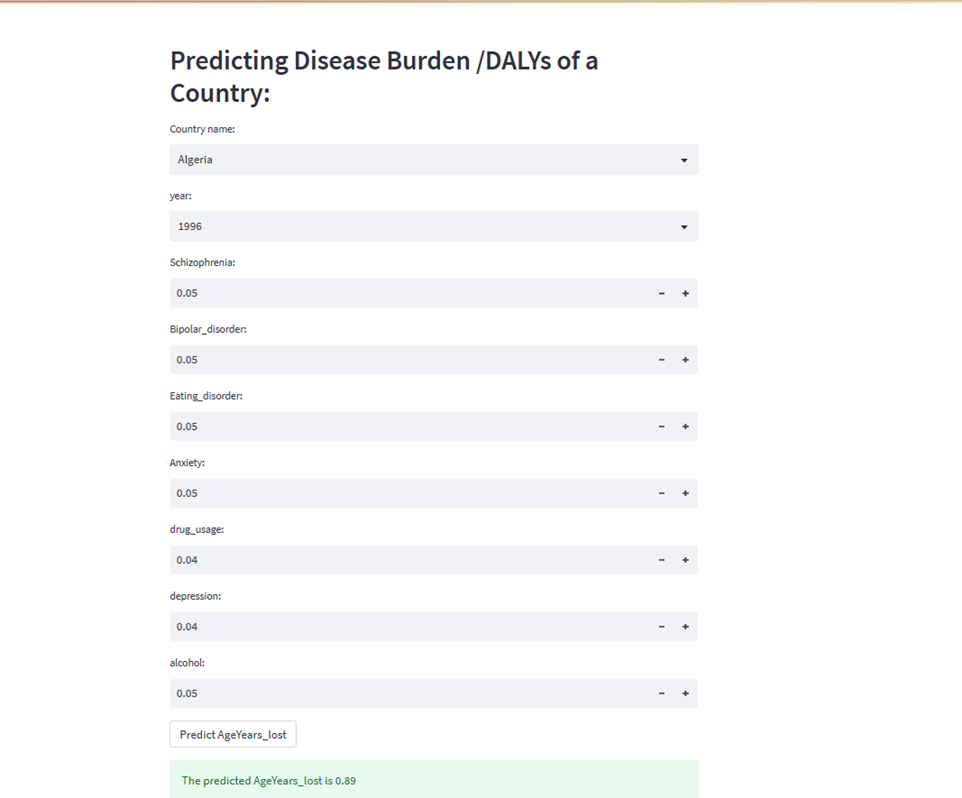Raise drug_usage value by one step
Viewport: 962px width, 798px height.
pyautogui.click(x=685, y=560)
